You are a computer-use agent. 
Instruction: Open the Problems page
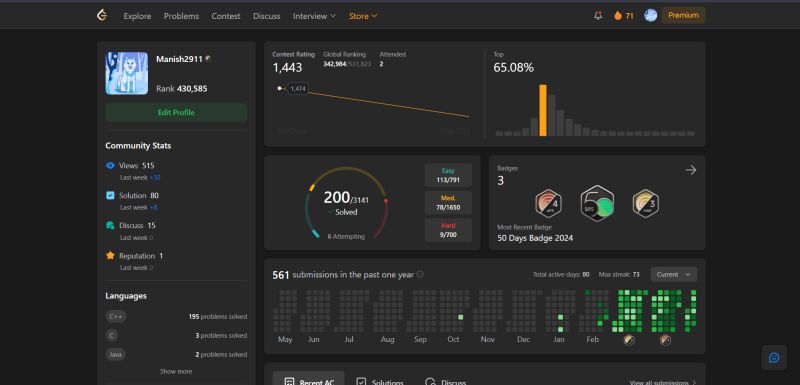pos(181,16)
